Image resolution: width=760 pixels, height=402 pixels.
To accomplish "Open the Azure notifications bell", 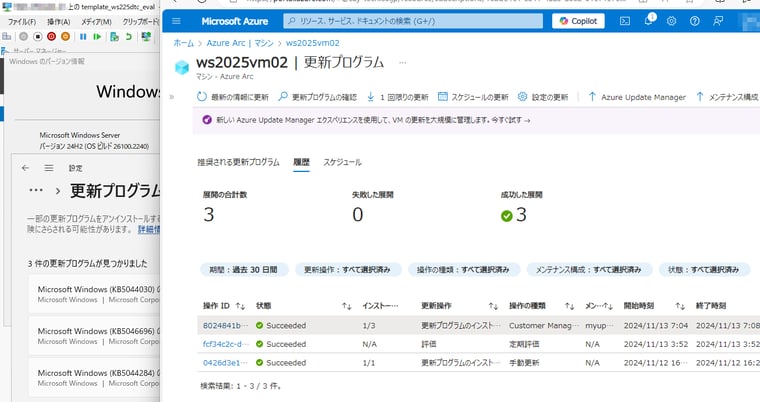I will 649,21.
